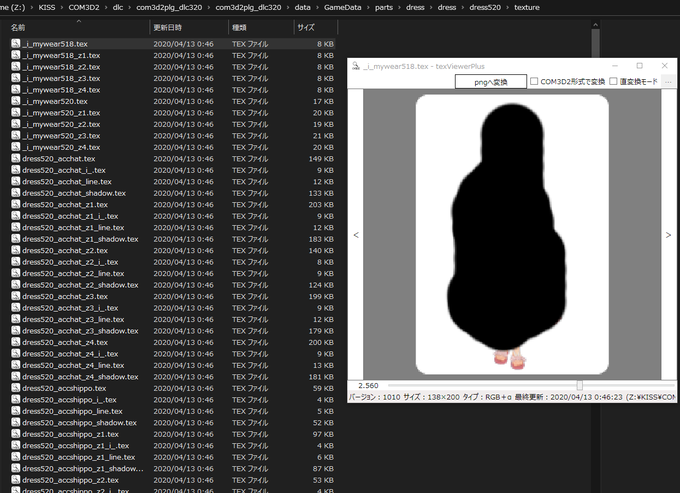Screen dimensions: 680x493
Task: Select file _i_mywear520_z1.tex
Action: (x=61, y=113)
